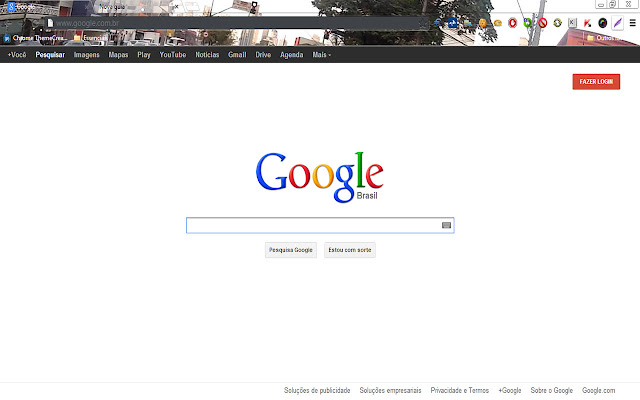640x400 pixels.
Task: Open the color wheel lens extension
Action: pos(602,23)
